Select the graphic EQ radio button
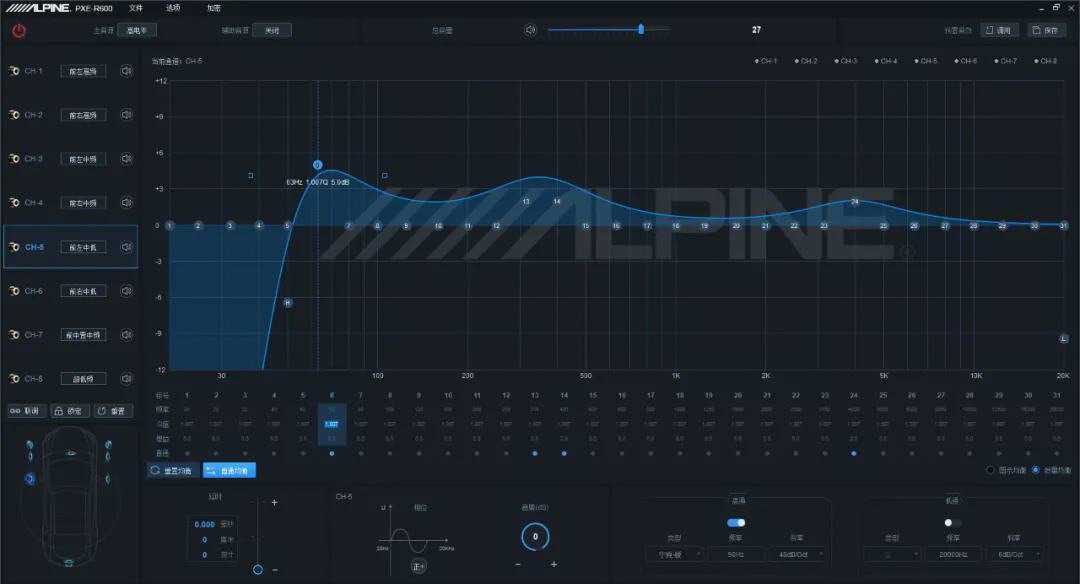Viewport: 1080px width, 584px height. [990, 470]
